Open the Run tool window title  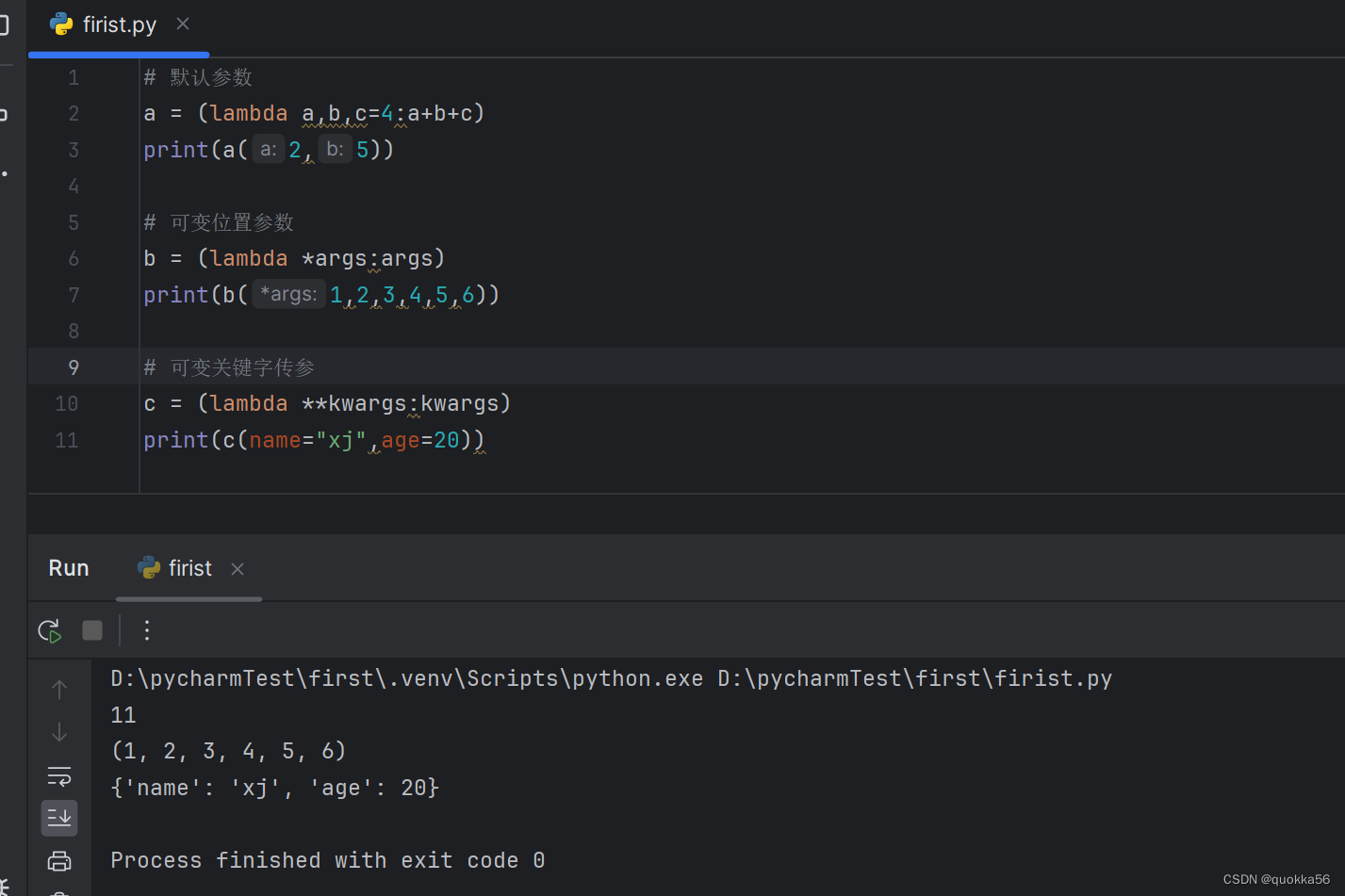coord(69,568)
